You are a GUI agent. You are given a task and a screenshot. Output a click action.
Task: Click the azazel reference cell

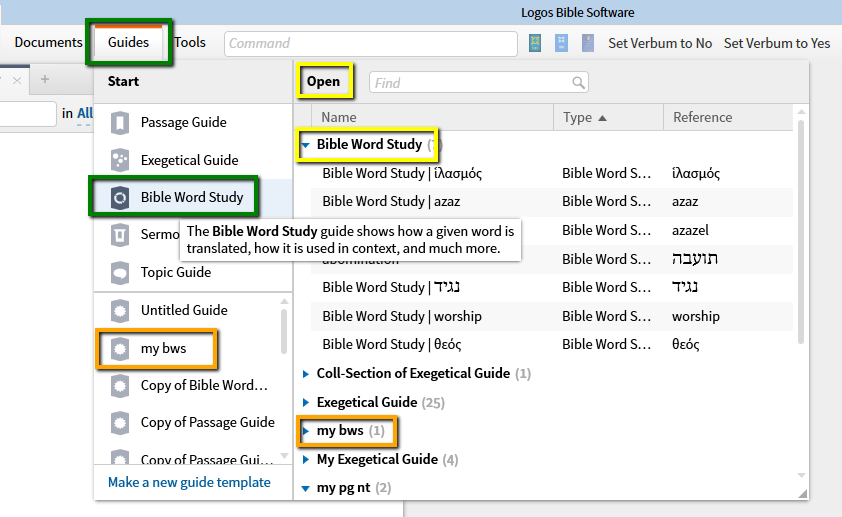pyautogui.click(x=690, y=230)
